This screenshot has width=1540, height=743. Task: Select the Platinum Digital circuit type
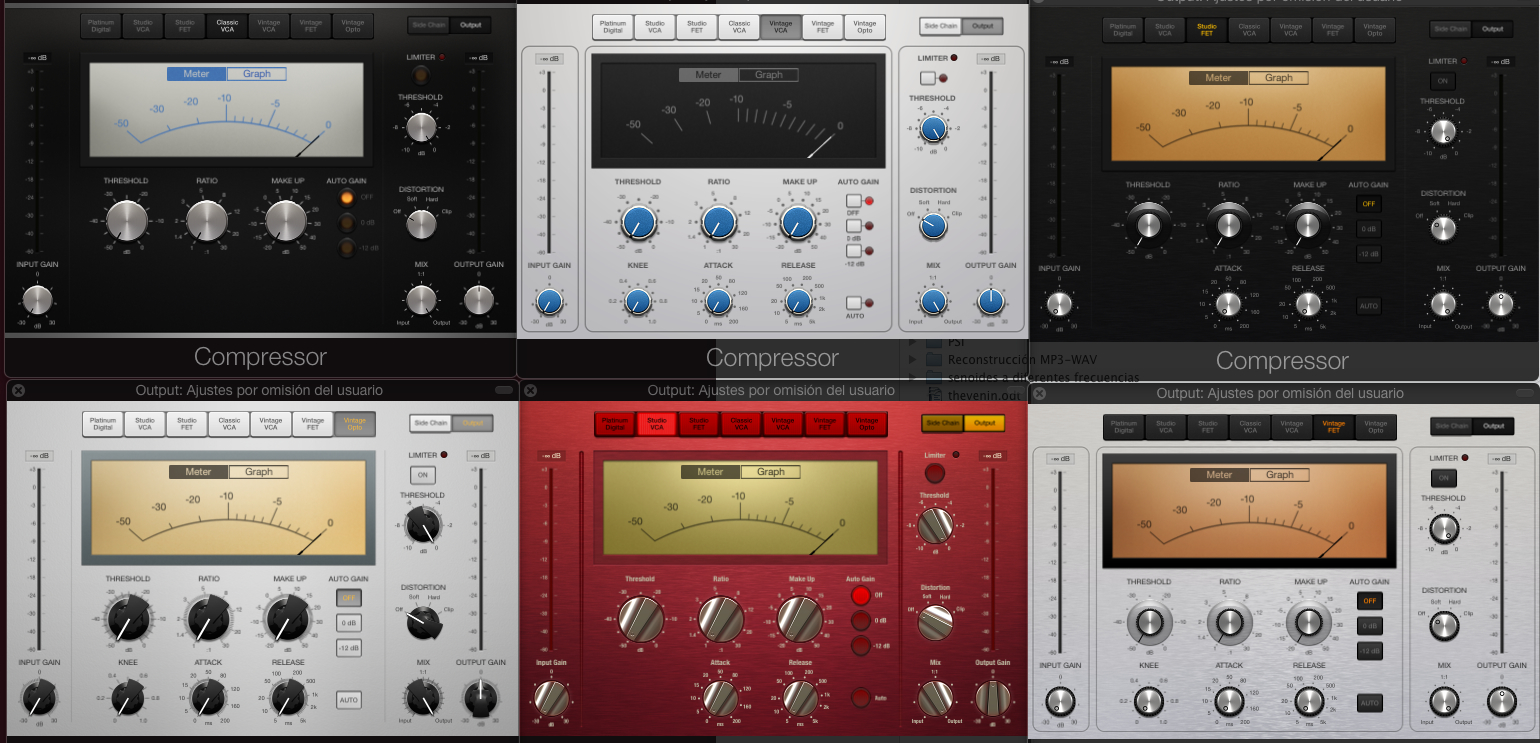point(103,25)
